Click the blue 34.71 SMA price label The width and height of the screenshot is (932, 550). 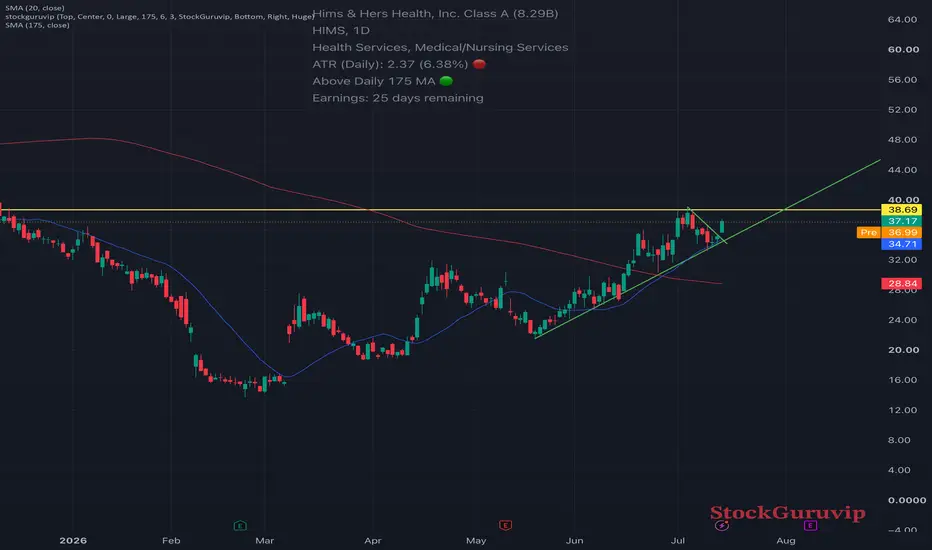[x=902, y=244]
